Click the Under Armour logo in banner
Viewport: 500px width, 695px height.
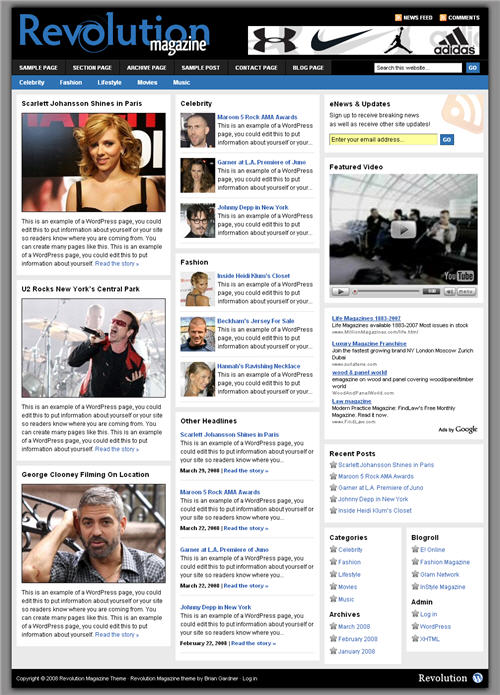275,40
